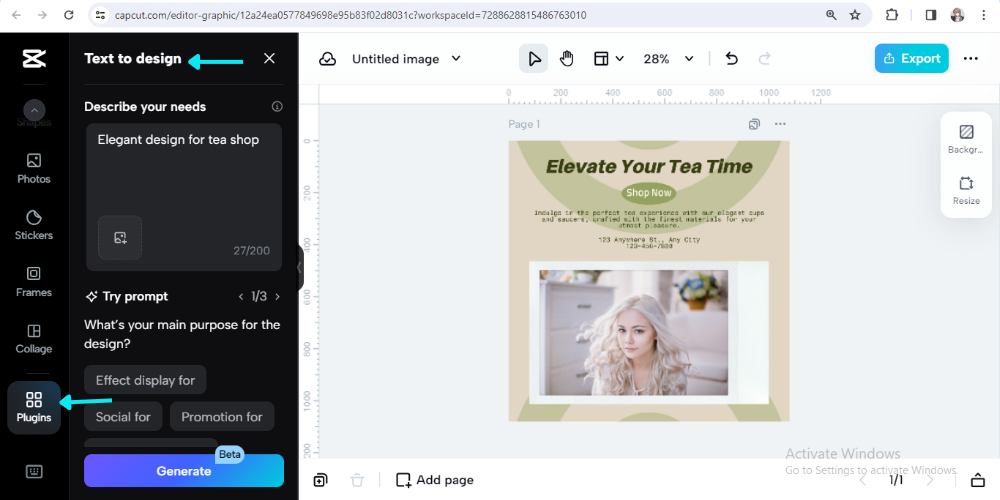The image size is (1000, 500).
Task: Go to next Try prompt
Action: pos(277,297)
